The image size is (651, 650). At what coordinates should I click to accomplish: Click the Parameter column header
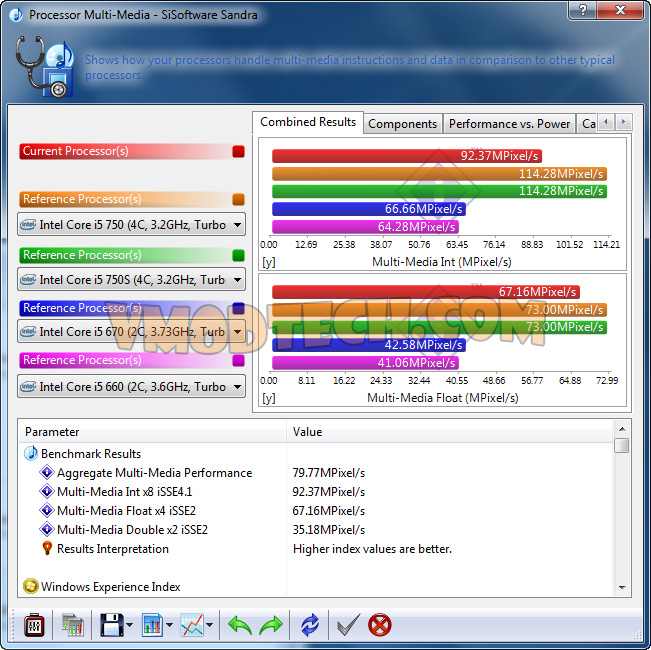click(x=152, y=432)
